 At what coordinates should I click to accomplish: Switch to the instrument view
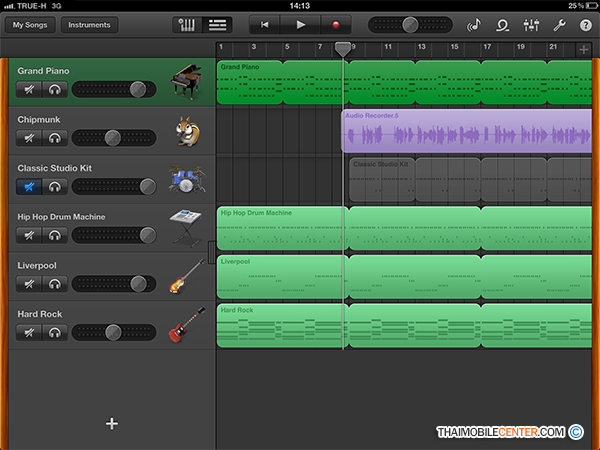click(187, 24)
